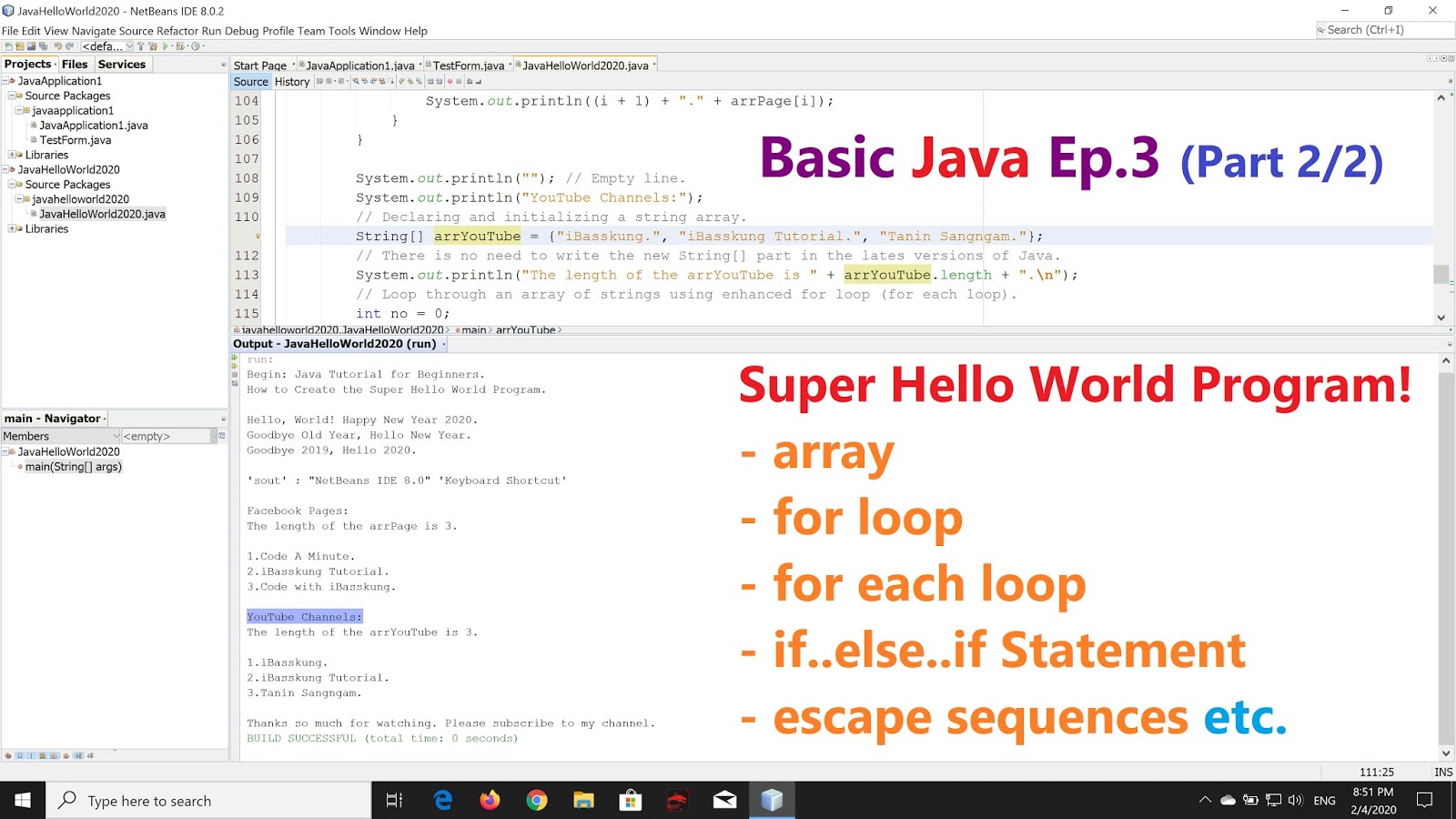The height and width of the screenshot is (819, 1456).
Task: Click the Stop icon in Output panel
Action: (235, 375)
